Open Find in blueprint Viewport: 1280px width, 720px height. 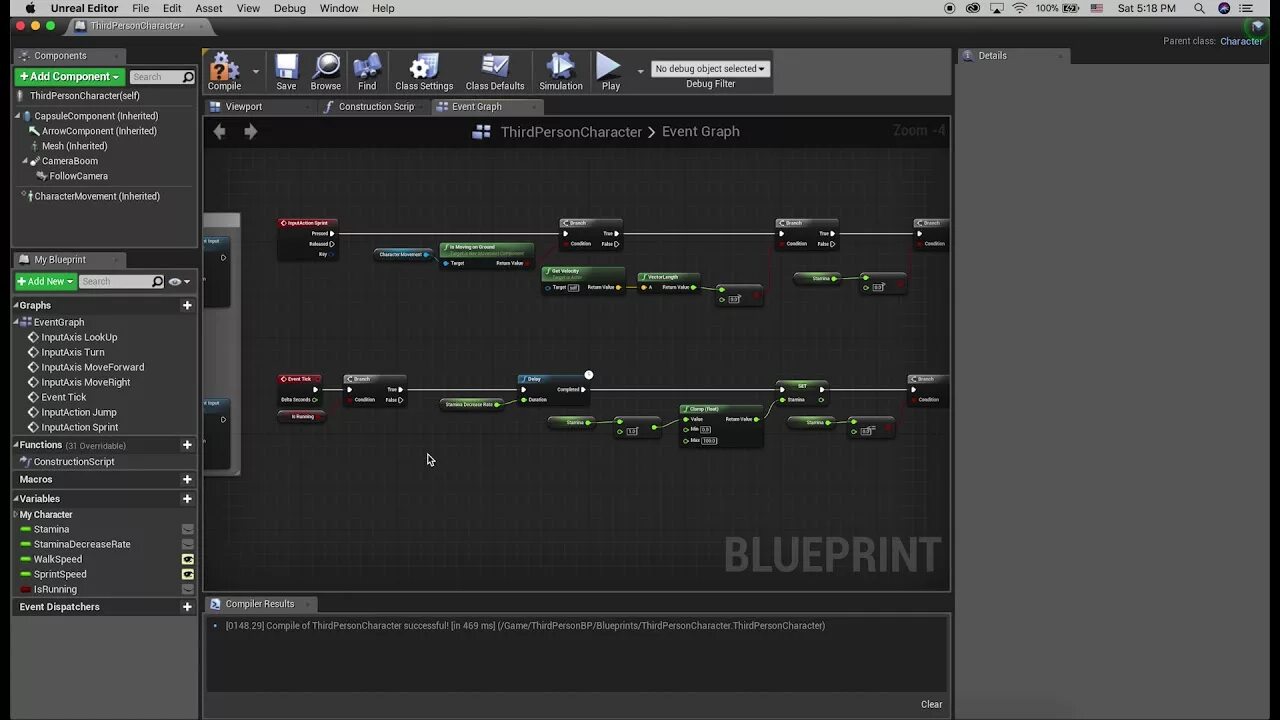pyautogui.click(x=367, y=72)
